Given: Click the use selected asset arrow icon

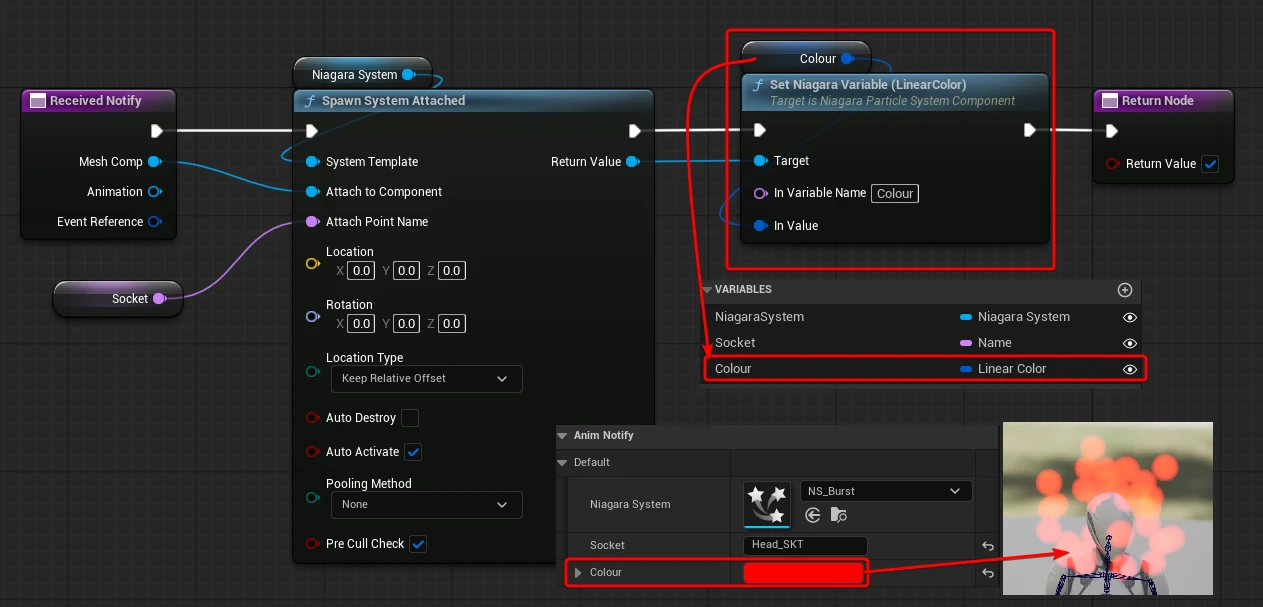Looking at the screenshot, I should click(813, 515).
